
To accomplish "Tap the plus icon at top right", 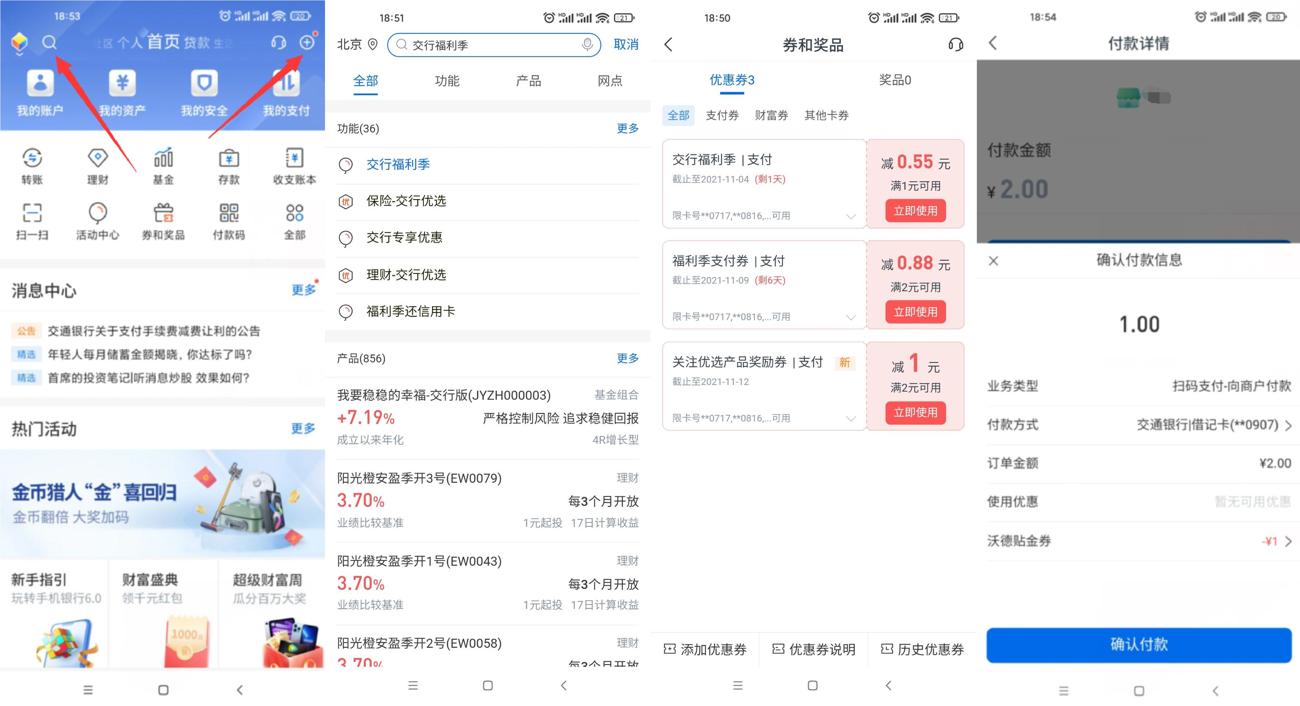I will click(307, 43).
